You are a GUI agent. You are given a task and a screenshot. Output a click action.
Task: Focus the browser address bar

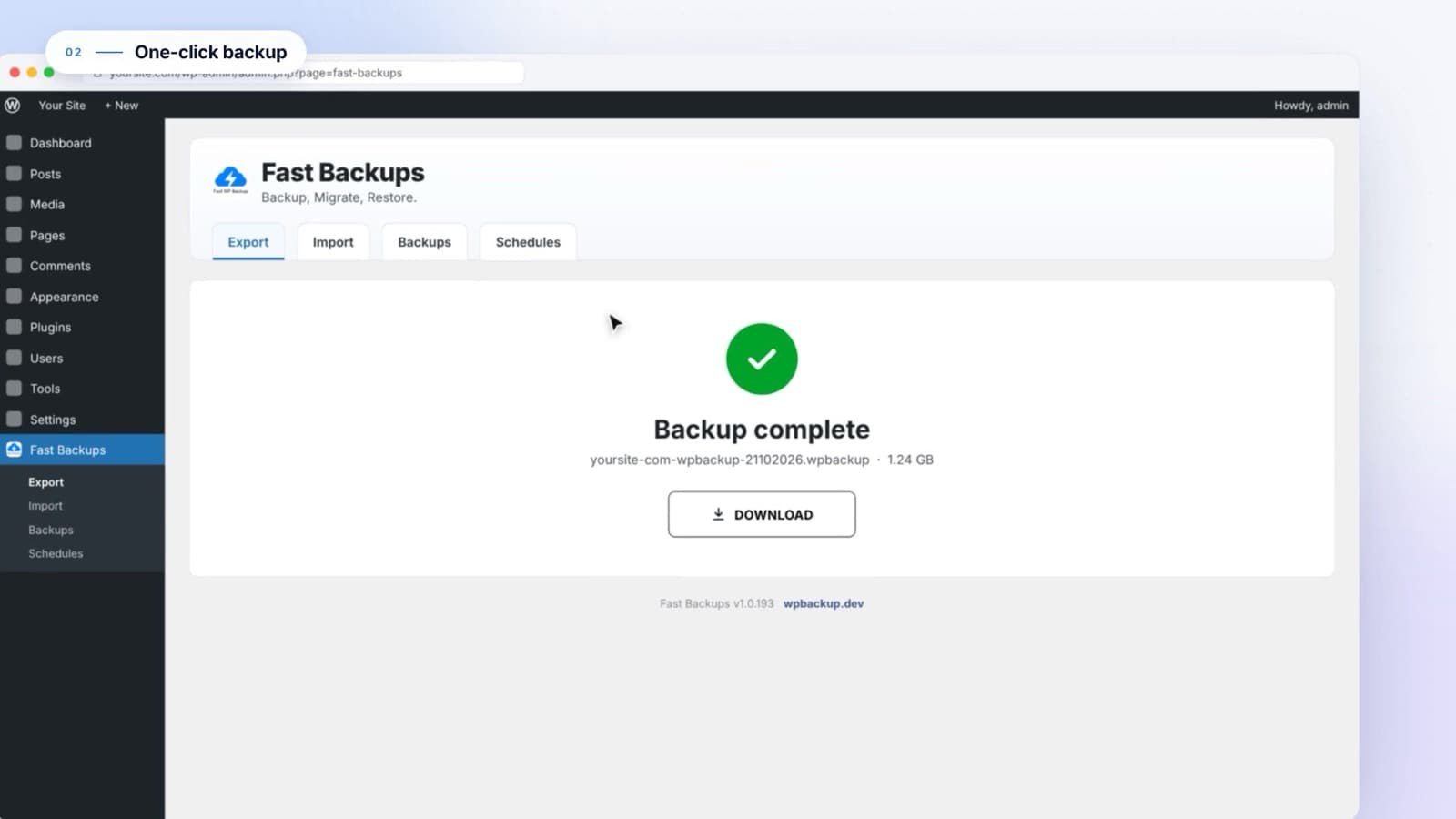pyautogui.click(x=305, y=73)
